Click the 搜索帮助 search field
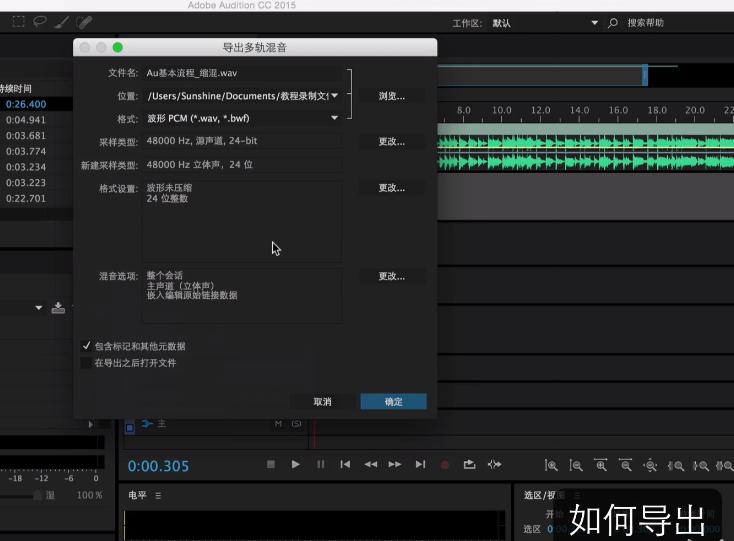734x541 pixels. (x=645, y=22)
